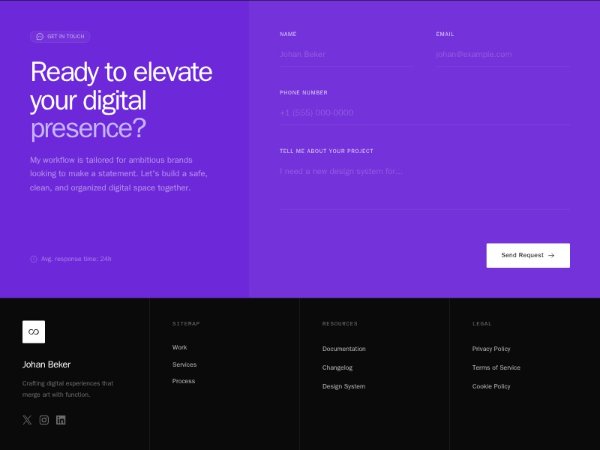Click the clock icon beside response time
Image resolution: width=600 pixels, height=450 pixels.
tap(34, 259)
